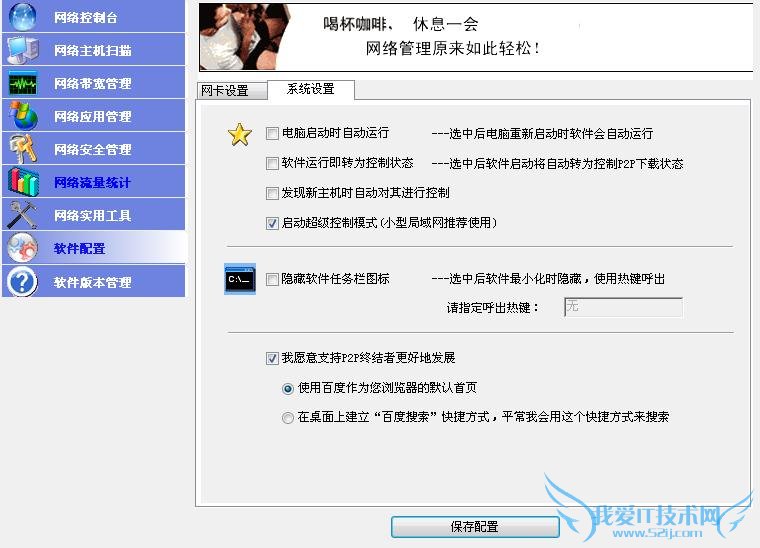This screenshot has height=548, width=760.
Task: Open 网络主机扫描 menu entry
Action: pyautogui.click(x=94, y=49)
